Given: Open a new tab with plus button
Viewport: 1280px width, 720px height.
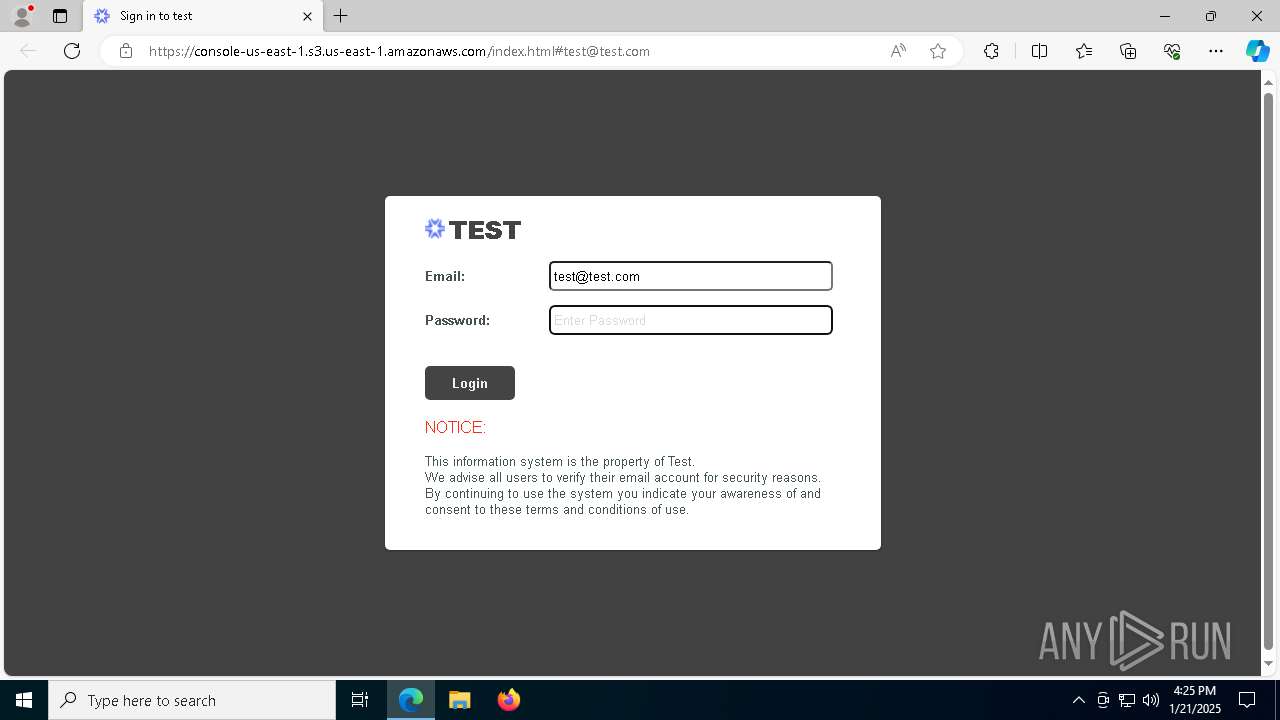Looking at the screenshot, I should click(341, 16).
